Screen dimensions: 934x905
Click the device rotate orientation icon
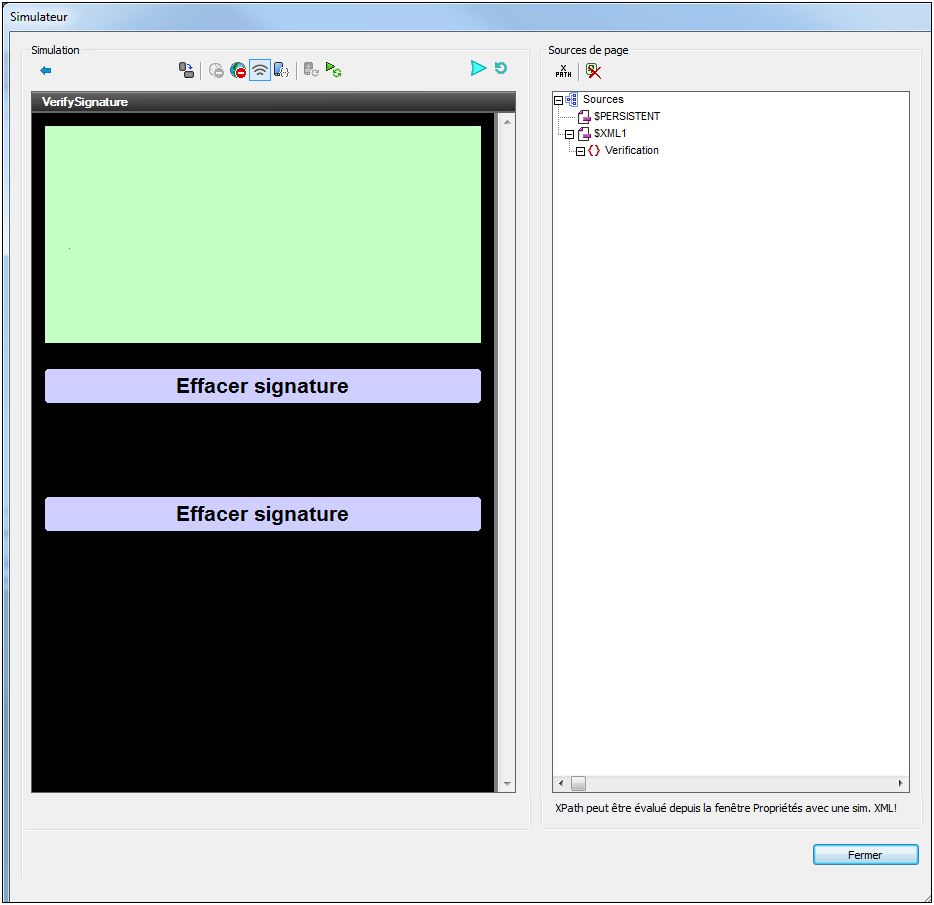tap(186, 70)
